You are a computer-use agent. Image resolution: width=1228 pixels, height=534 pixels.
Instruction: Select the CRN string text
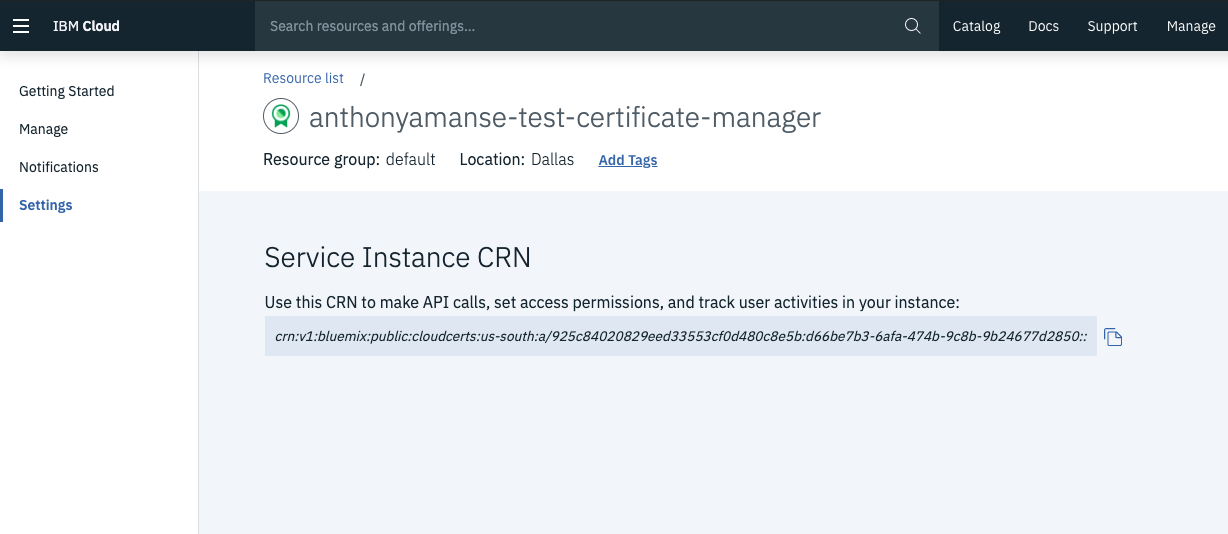680,337
